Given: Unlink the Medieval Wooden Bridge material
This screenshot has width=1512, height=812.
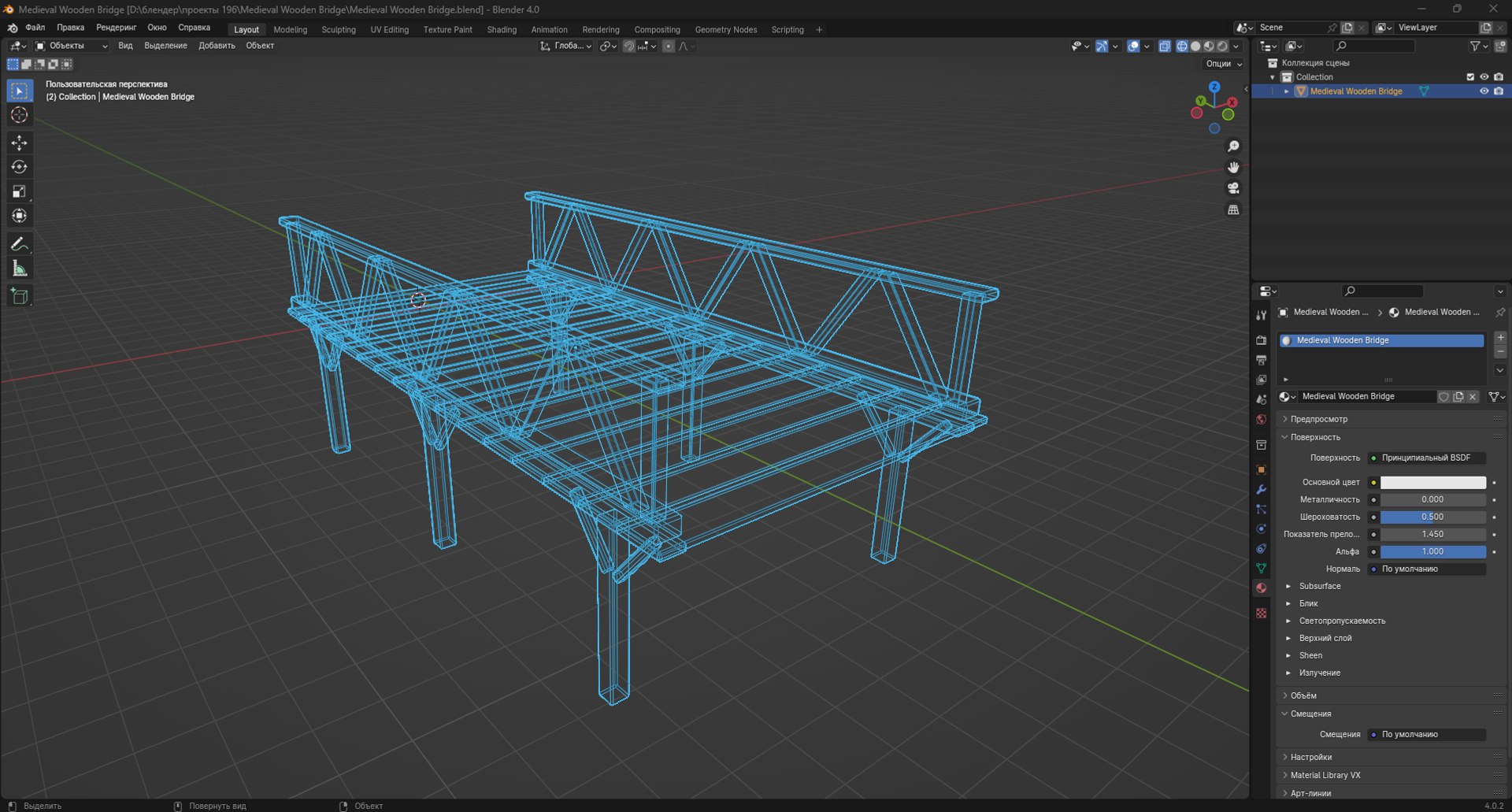Looking at the screenshot, I should point(1473,397).
